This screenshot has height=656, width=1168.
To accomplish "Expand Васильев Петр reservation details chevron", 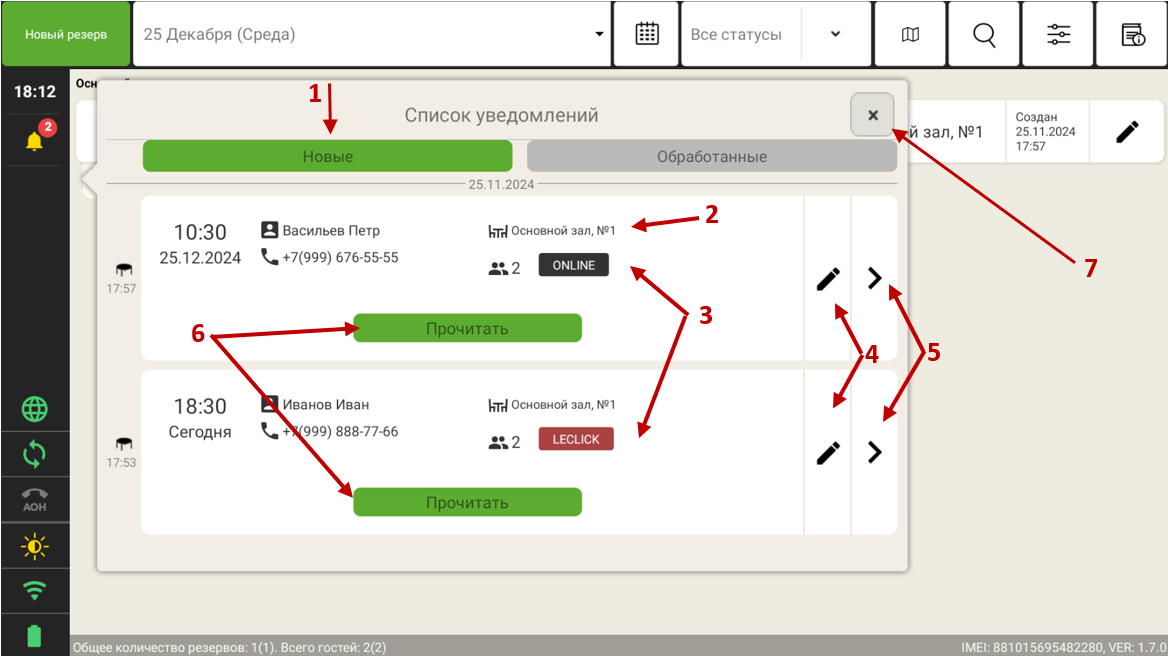I will pyautogui.click(x=875, y=278).
